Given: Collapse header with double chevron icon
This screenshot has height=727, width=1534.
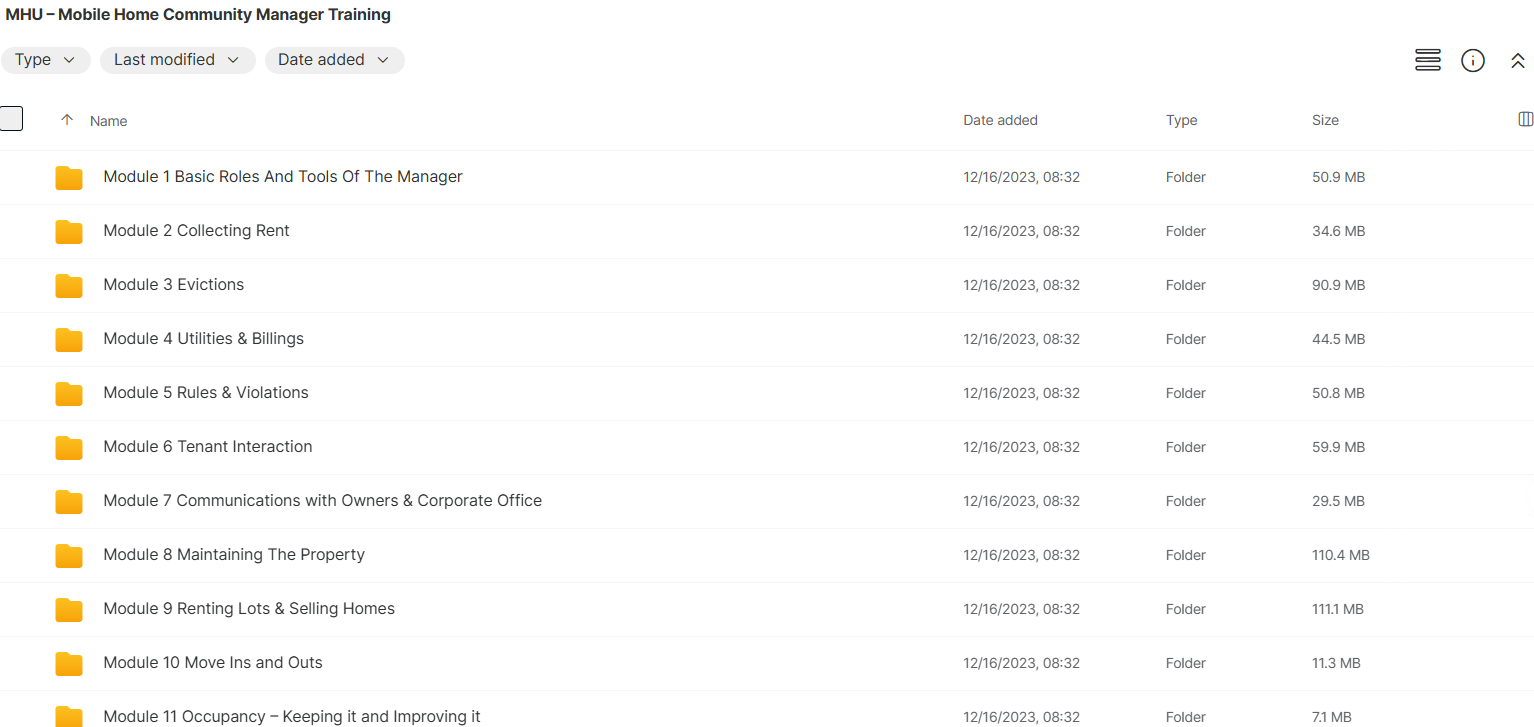Looking at the screenshot, I should pos(1517,61).
